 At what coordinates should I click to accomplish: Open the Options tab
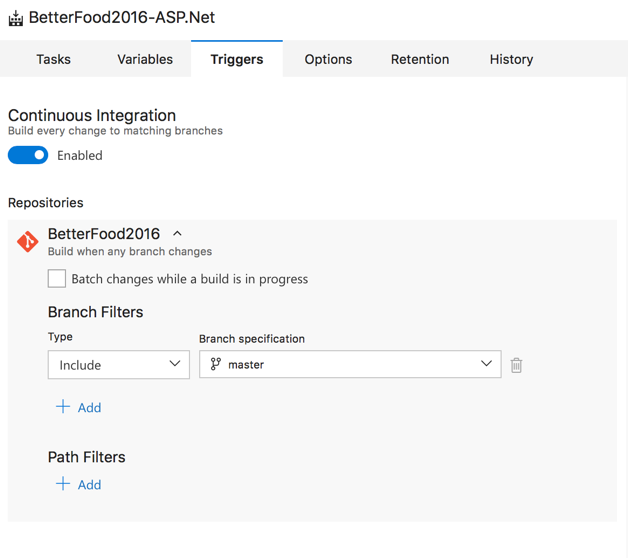328,59
